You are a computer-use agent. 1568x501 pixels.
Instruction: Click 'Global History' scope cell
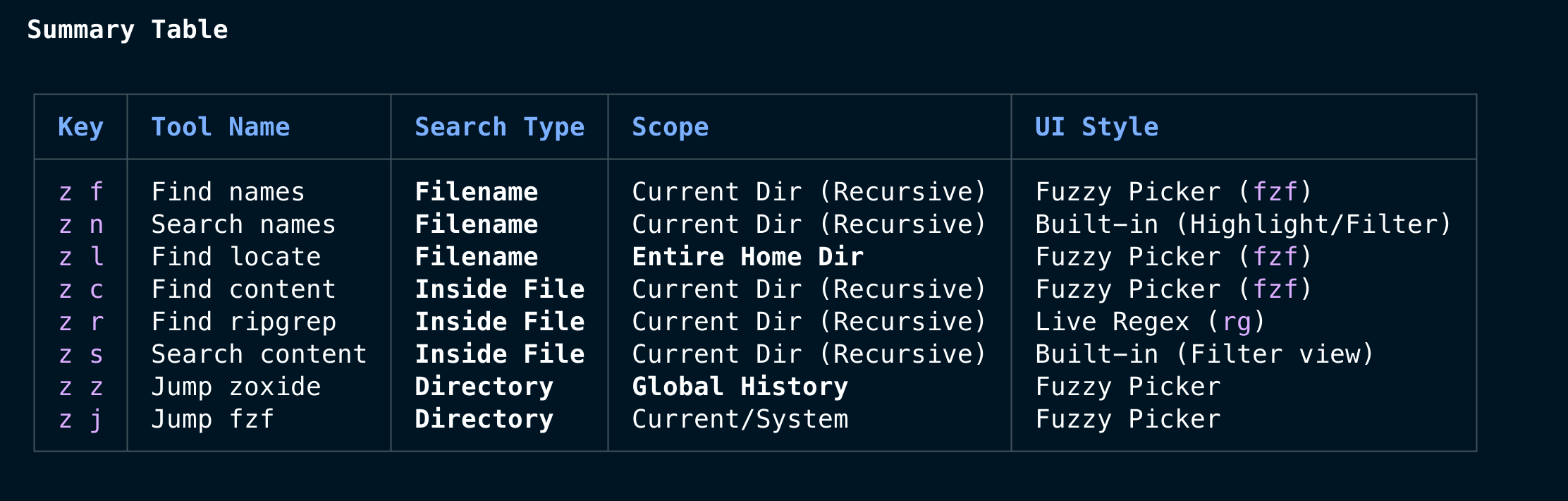[x=740, y=387]
